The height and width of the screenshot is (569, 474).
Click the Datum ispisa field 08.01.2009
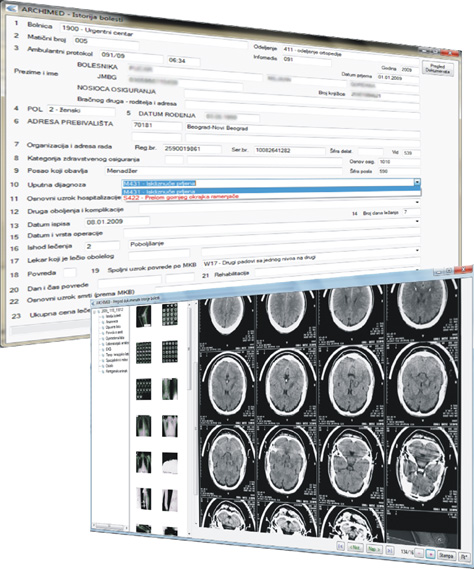[117, 221]
